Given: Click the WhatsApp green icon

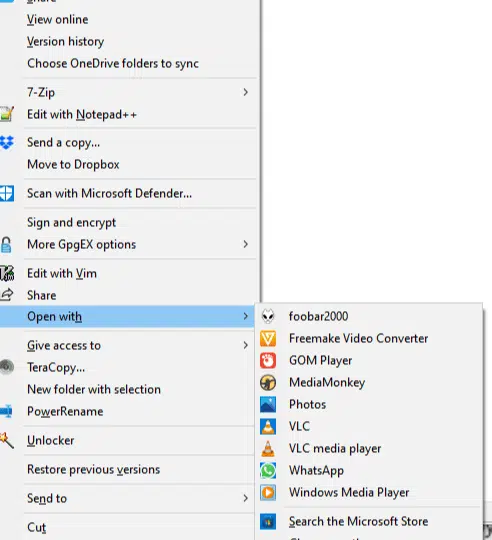Looking at the screenshot, I should 268,470.
